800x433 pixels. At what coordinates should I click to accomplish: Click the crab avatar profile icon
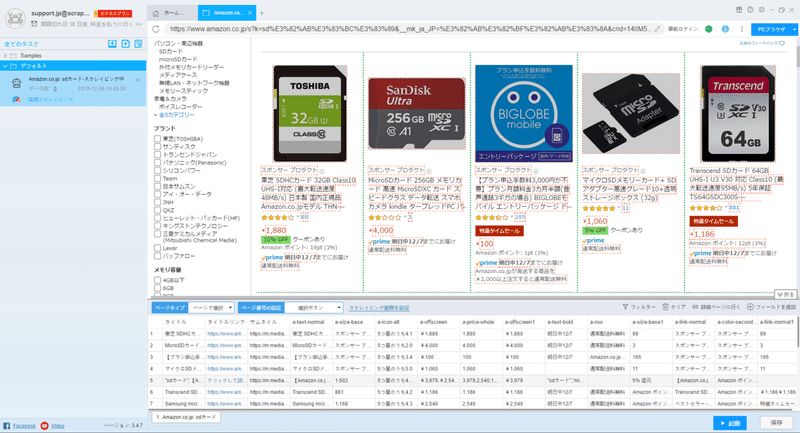15,19
